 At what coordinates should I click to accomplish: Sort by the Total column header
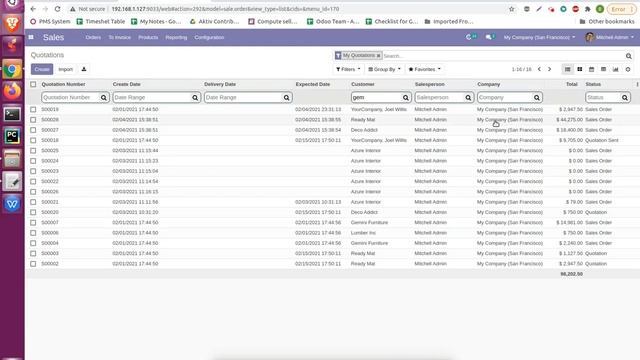click(x=571, y=84)
